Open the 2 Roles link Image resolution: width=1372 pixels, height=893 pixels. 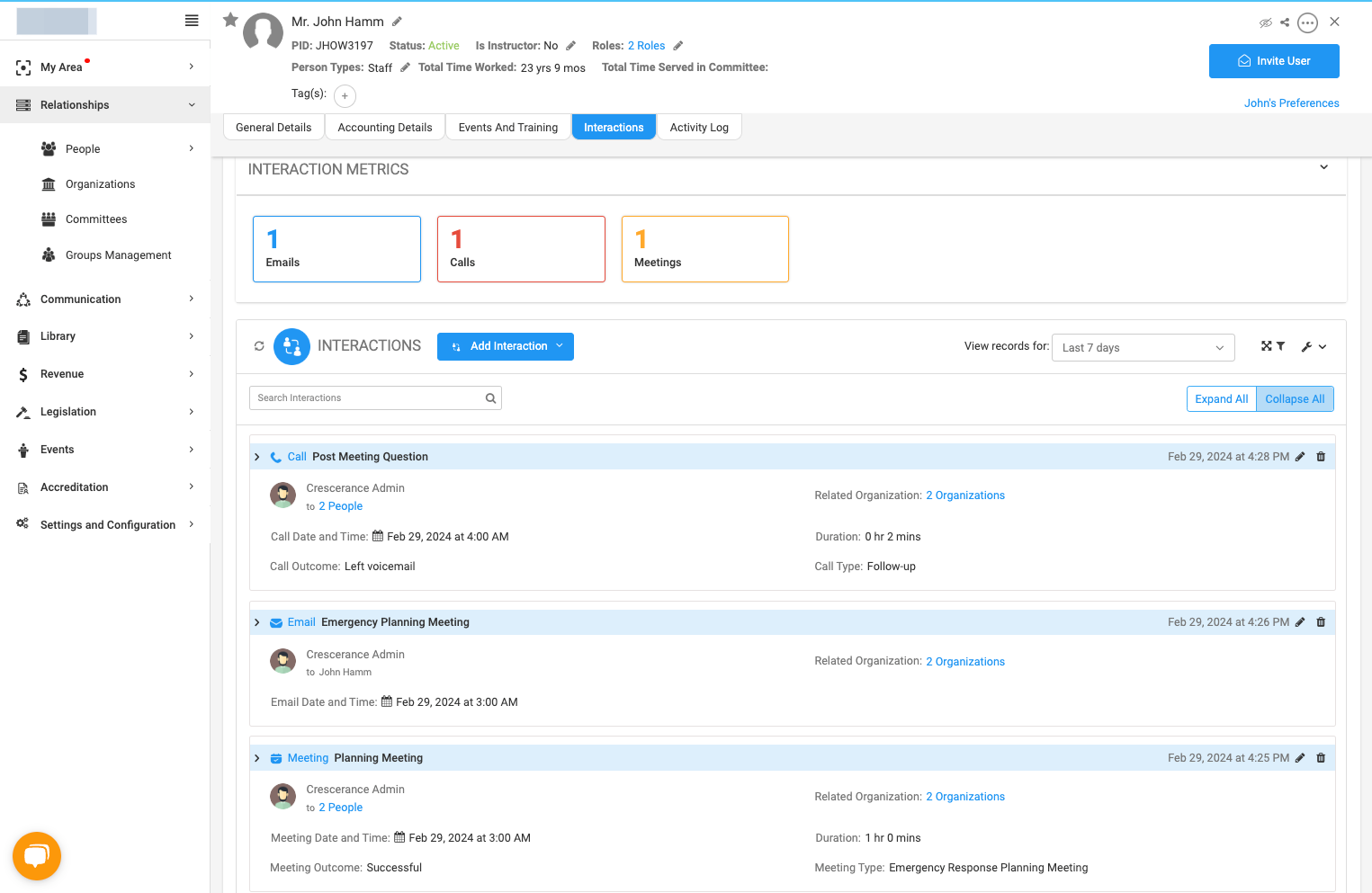pyautogui.click(x=647, y=46)
